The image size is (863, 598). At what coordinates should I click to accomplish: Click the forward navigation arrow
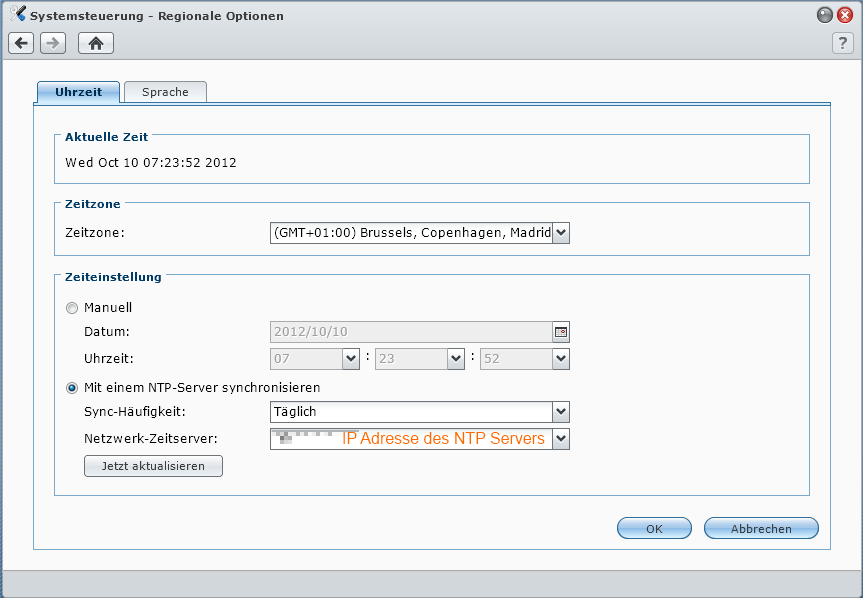click(x=53, y=43)
